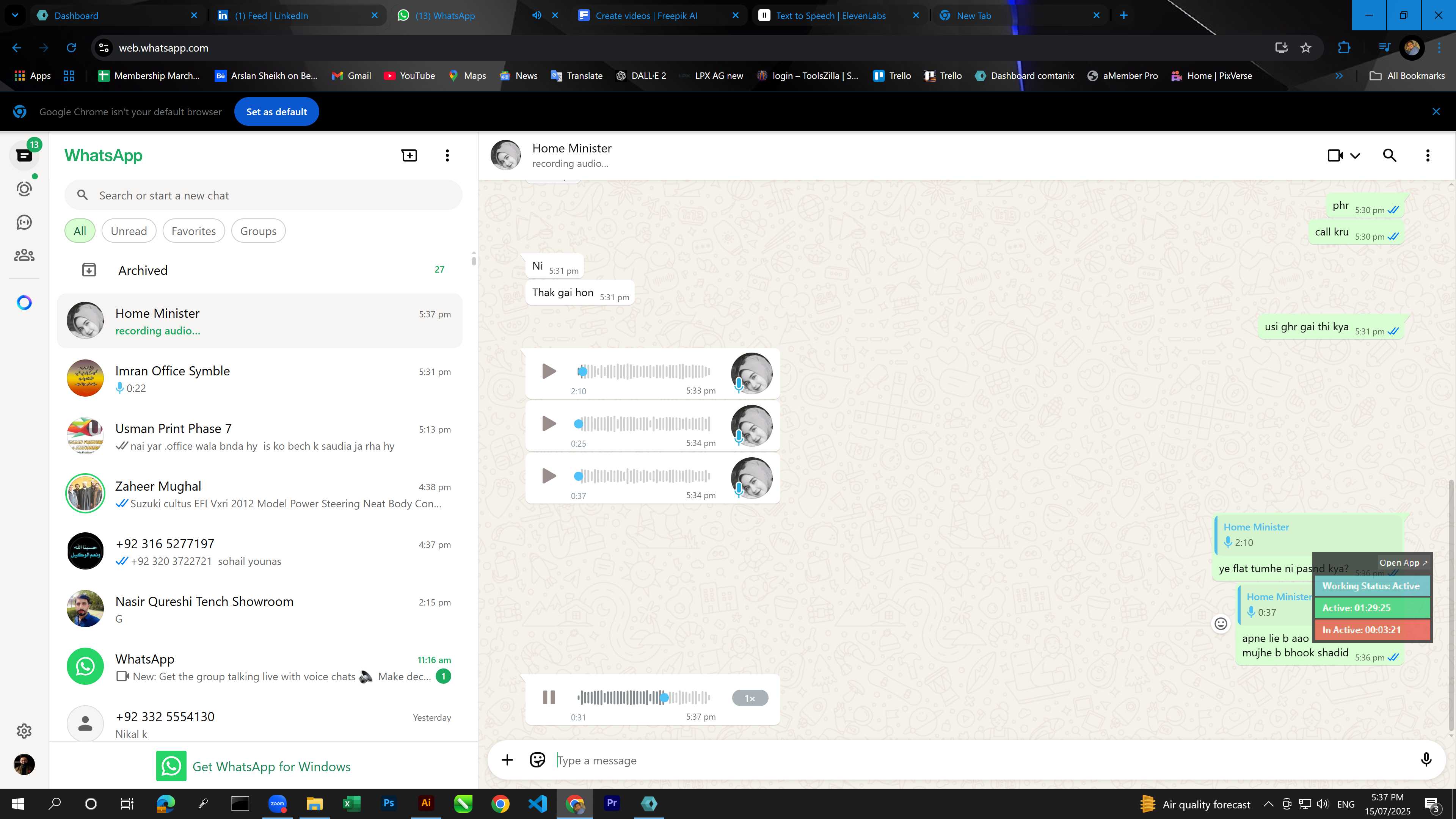Search within the Home Minister conversation

pyautogui.click(x=1390, y=155)
